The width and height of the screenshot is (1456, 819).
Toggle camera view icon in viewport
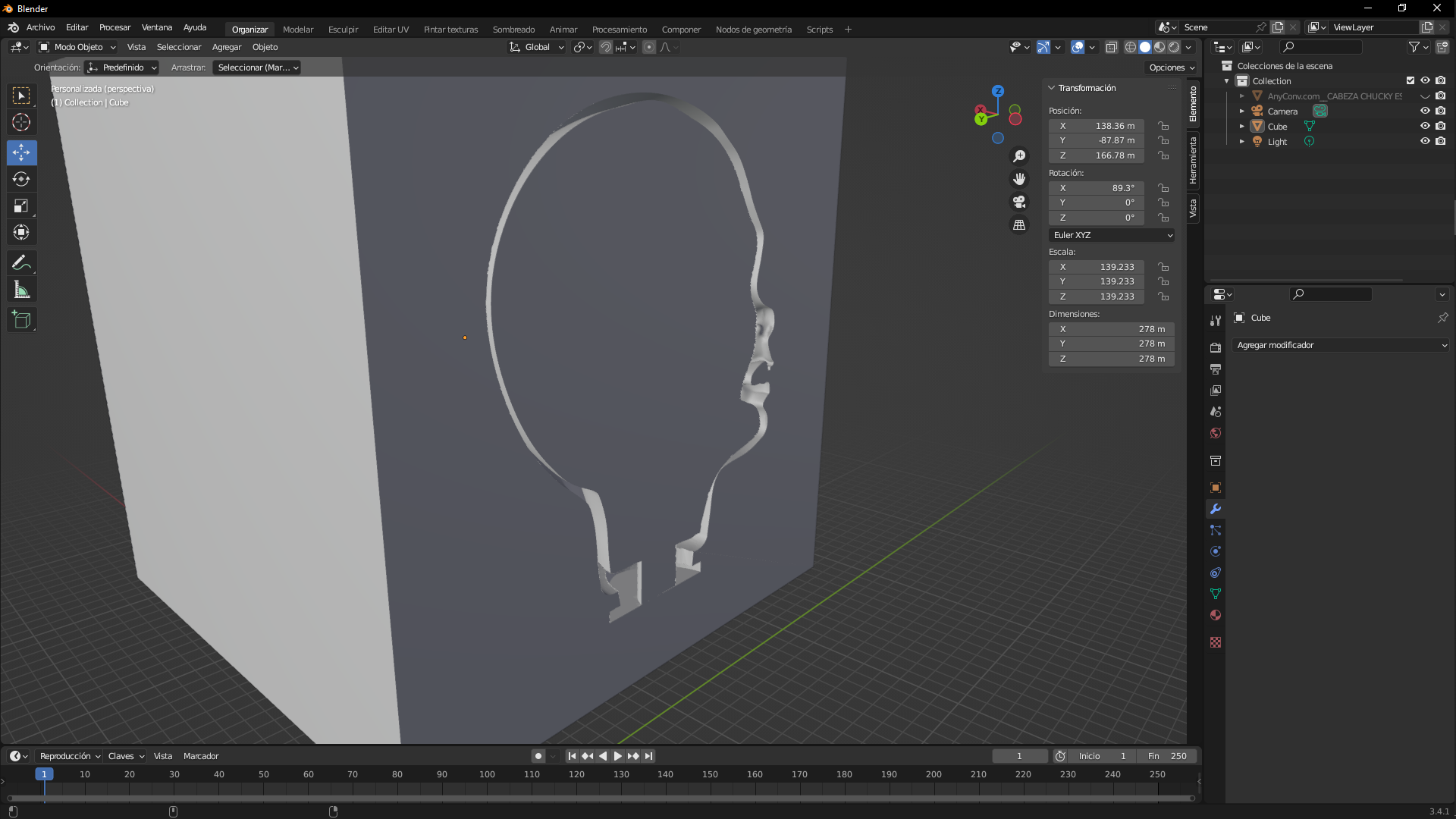pyautogui.click(x=1019, y=202)
